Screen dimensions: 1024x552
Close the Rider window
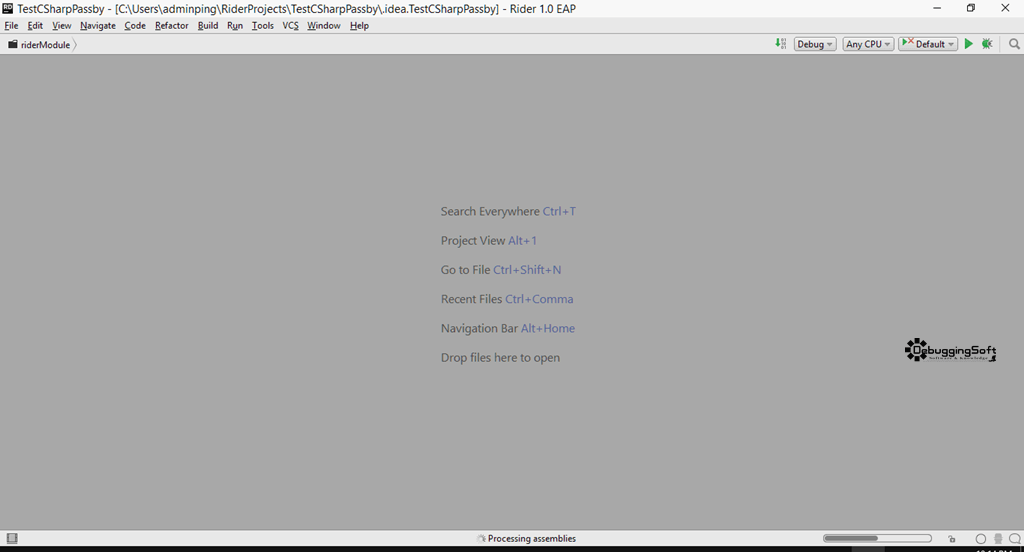(1005, 8)
